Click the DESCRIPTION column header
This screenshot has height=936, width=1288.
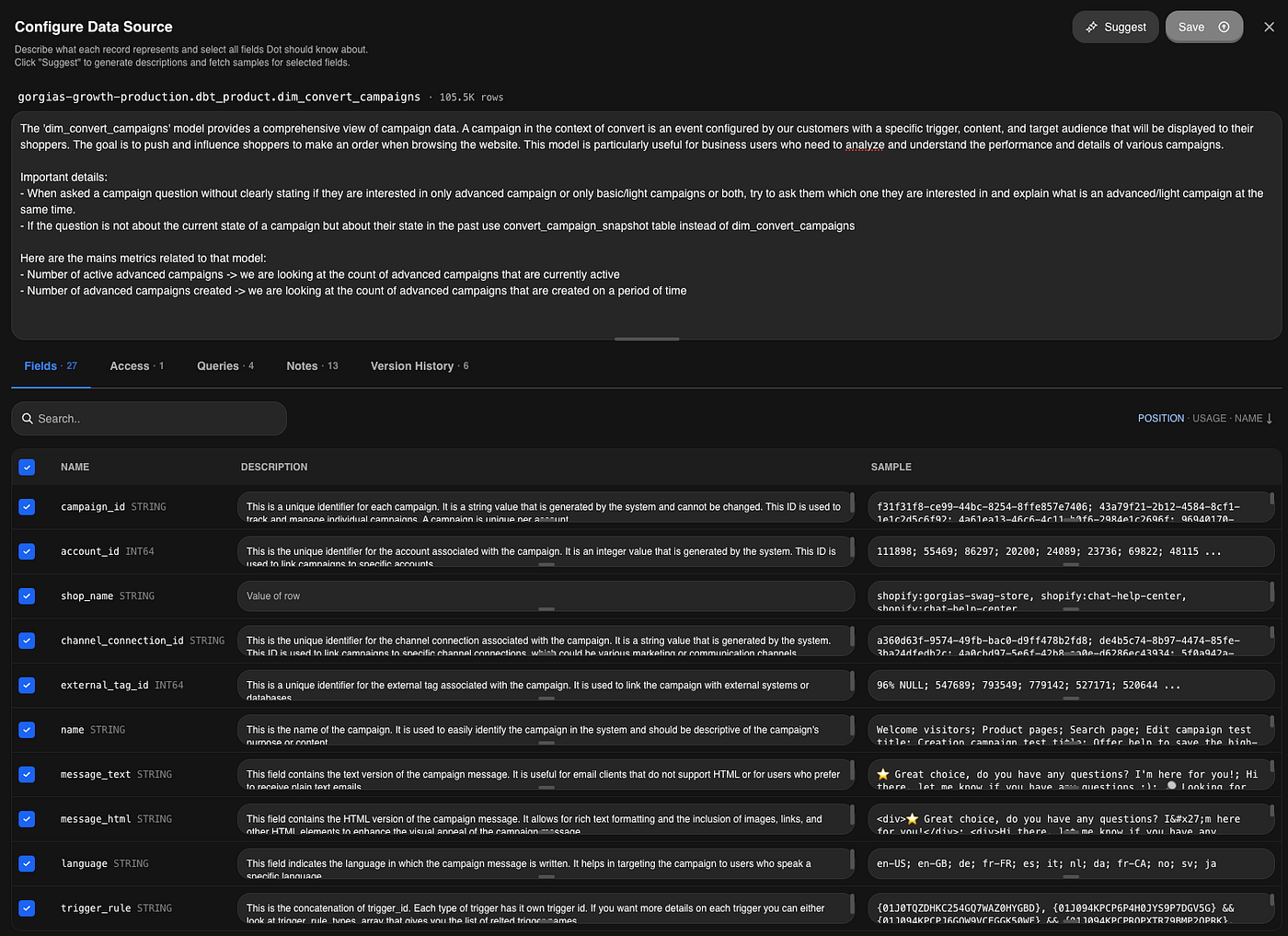click(x=274, y=468)
